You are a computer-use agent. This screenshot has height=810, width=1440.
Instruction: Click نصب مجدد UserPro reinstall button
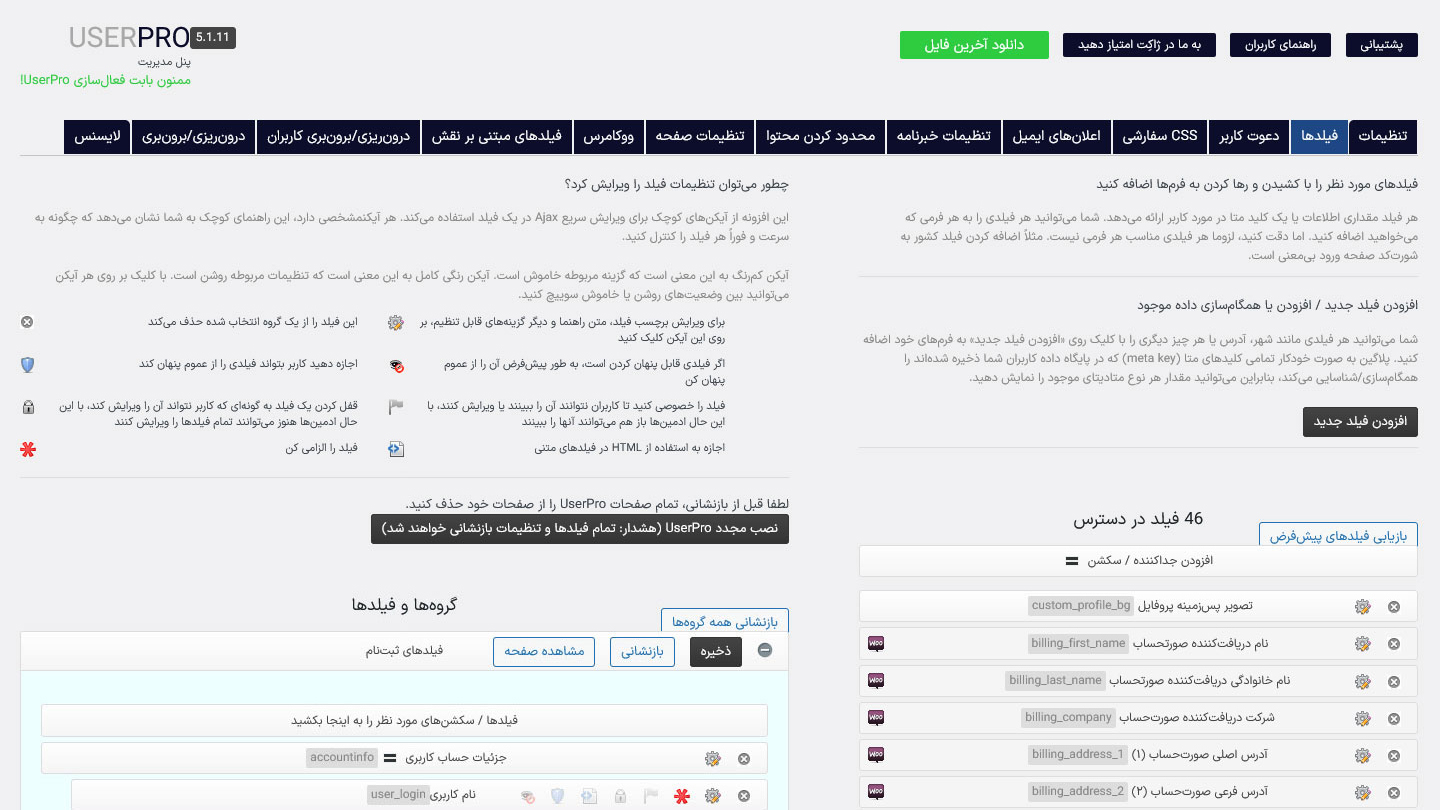tap(580, 529)
